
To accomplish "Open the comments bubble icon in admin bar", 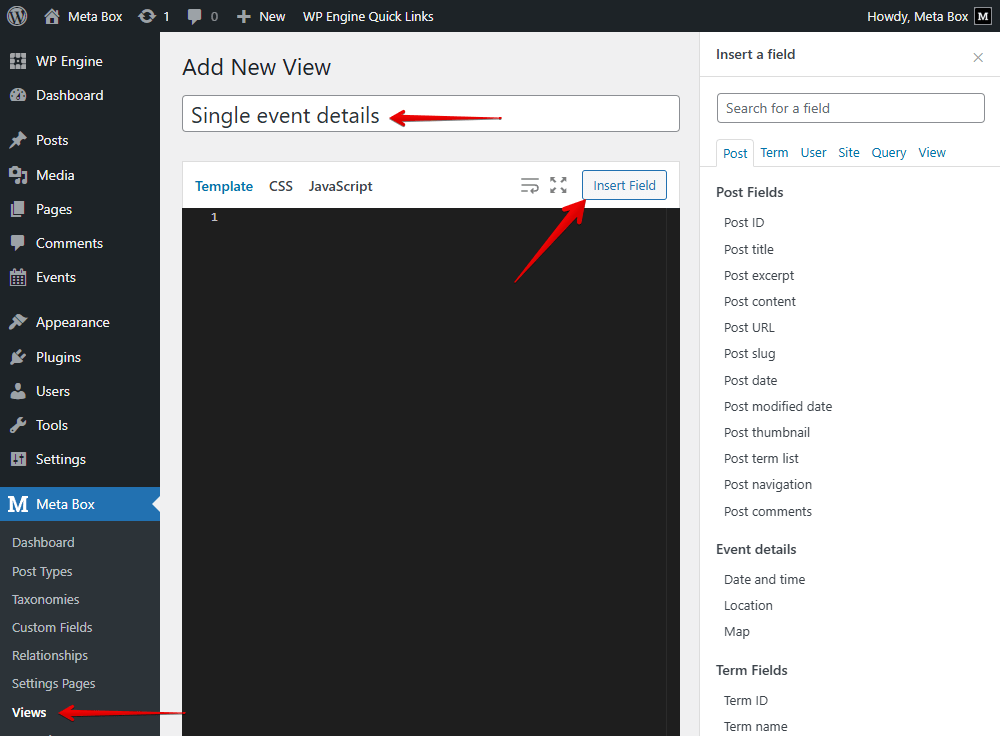I will click(x=195, y=17).
